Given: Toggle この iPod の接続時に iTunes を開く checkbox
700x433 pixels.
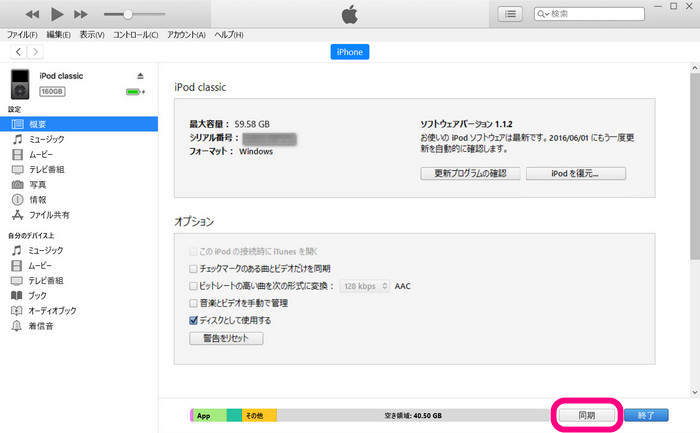Looking at the screenshot, I should point(193,252).
